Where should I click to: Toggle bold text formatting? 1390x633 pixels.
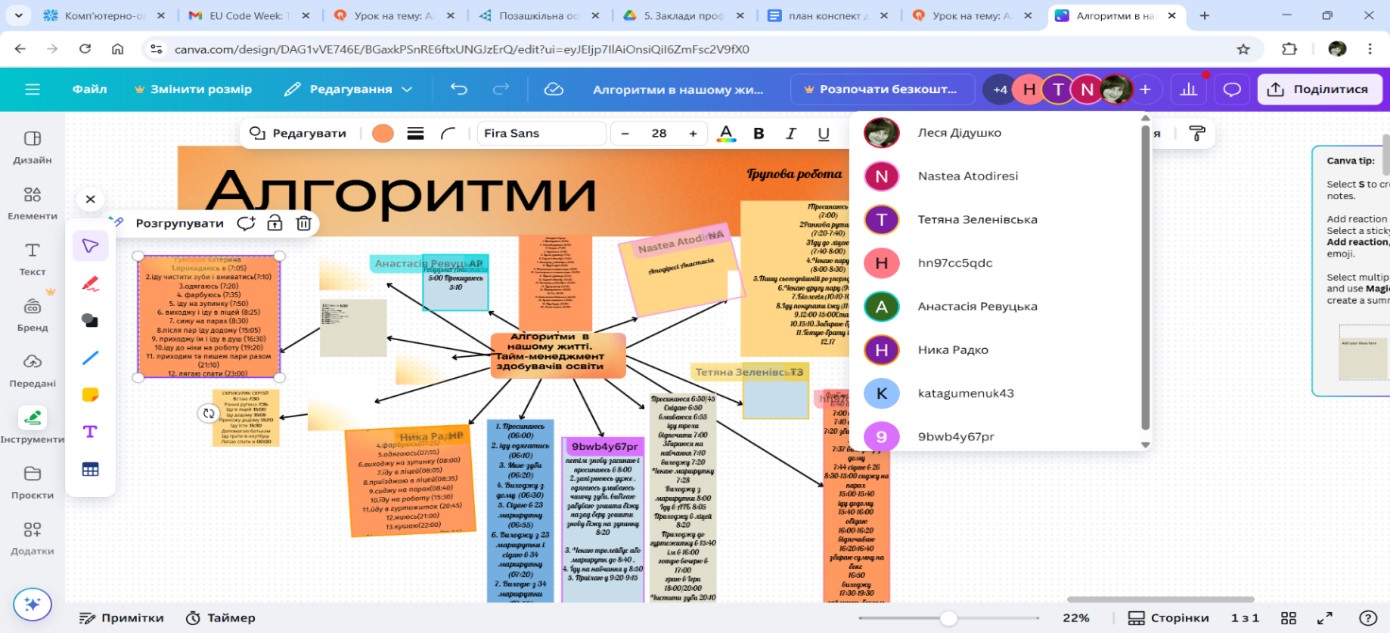(759, 134)
